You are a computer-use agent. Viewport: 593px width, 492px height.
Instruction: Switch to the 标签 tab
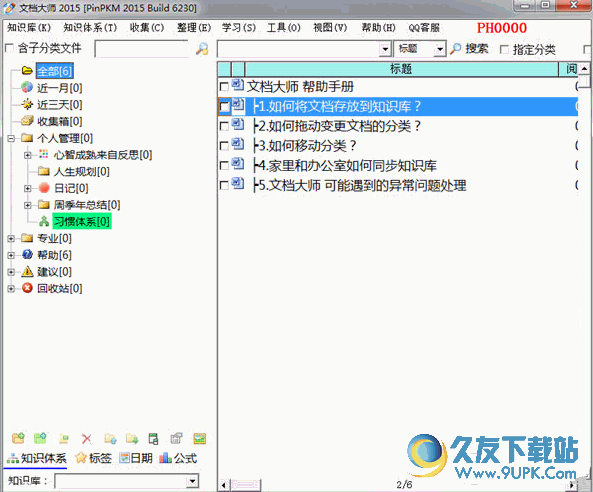point(93,458)
